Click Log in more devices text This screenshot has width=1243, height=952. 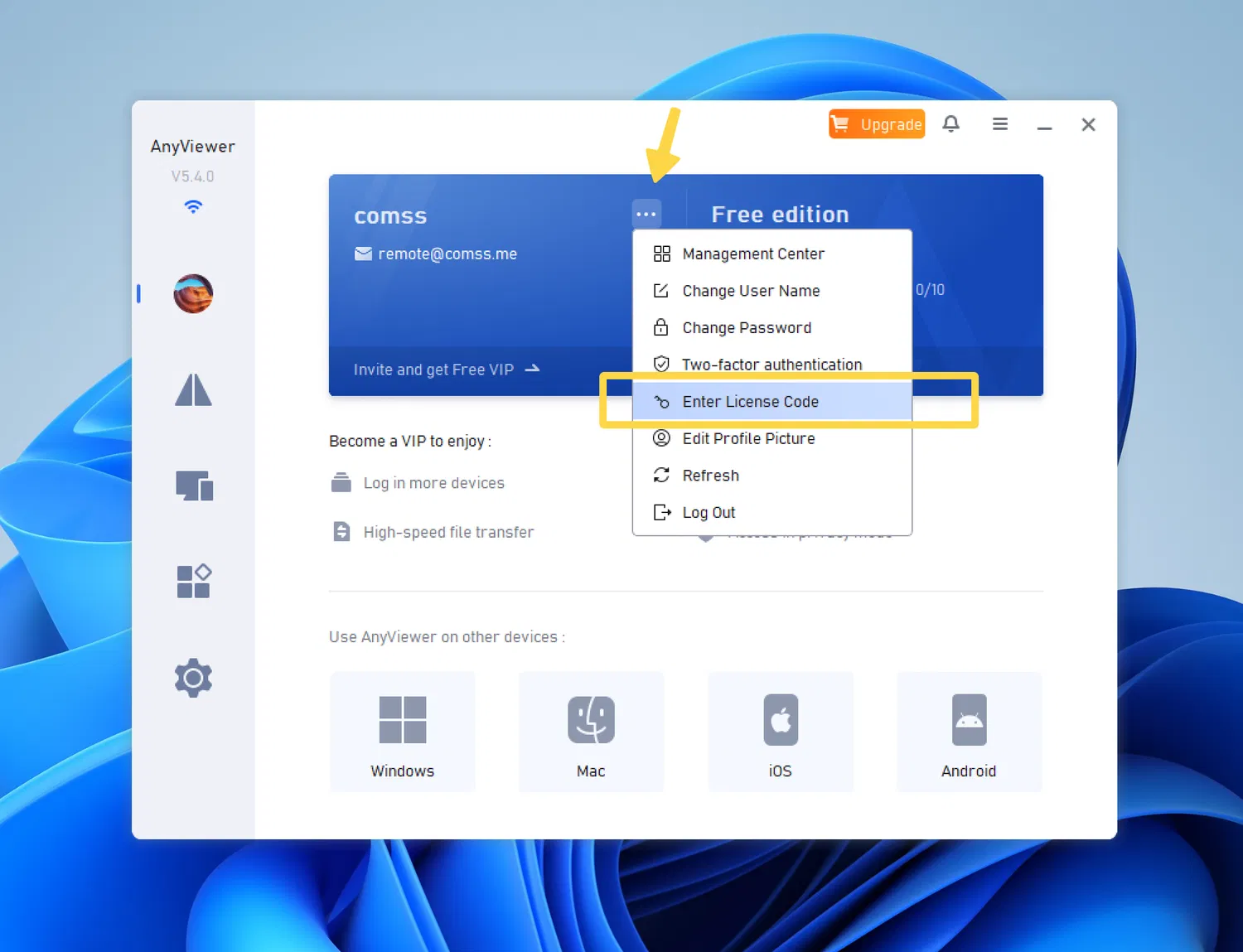pos(434,483)
